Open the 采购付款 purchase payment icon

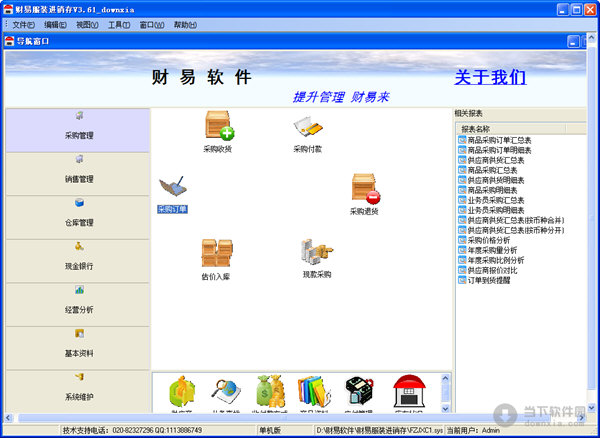(x=307, y=127)
